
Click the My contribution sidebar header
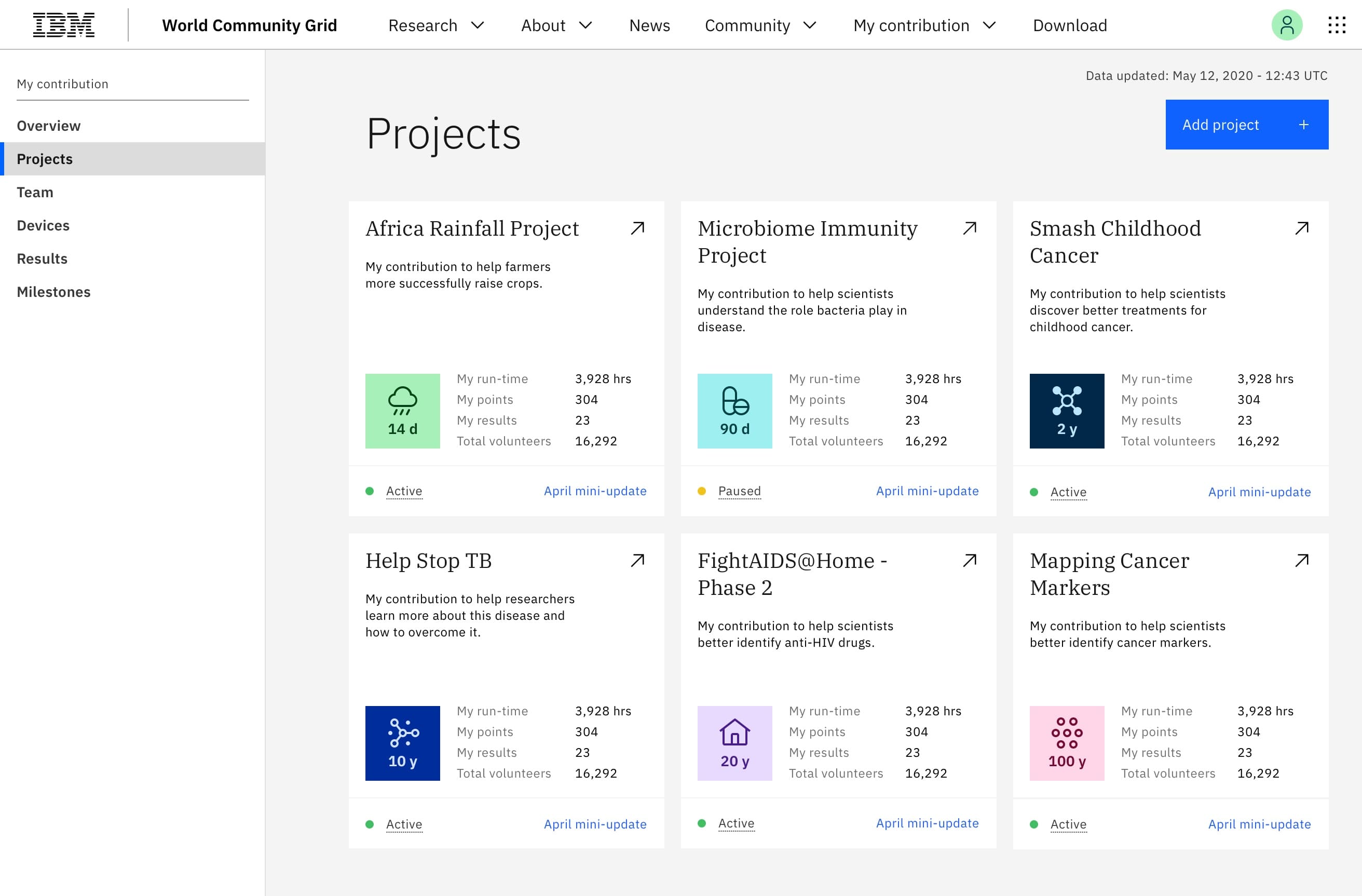point(62,84)
